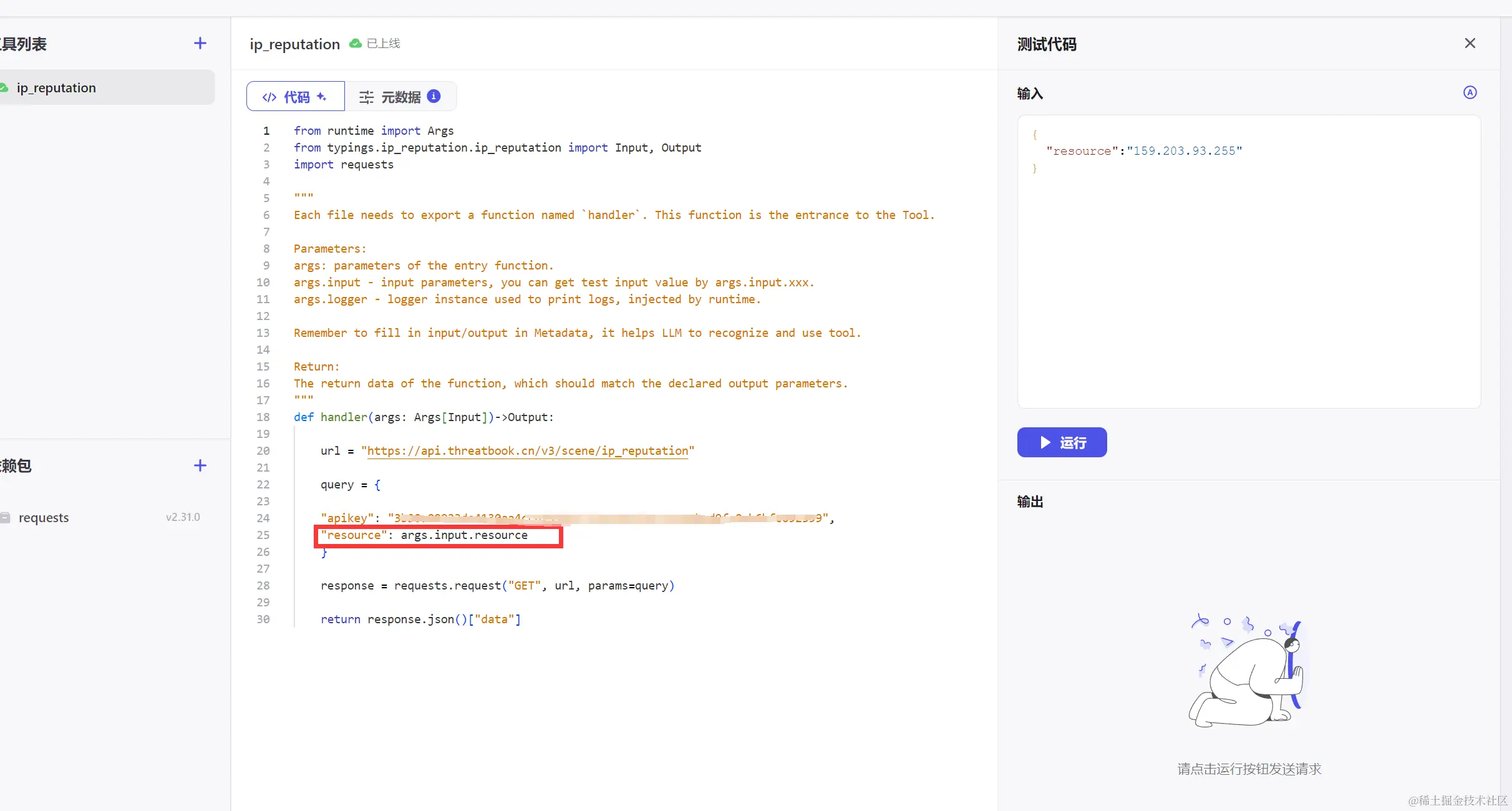Viewport: 1512px width, 811px height.
Task: Click the plus icon to add a tool
Action: 200,43
